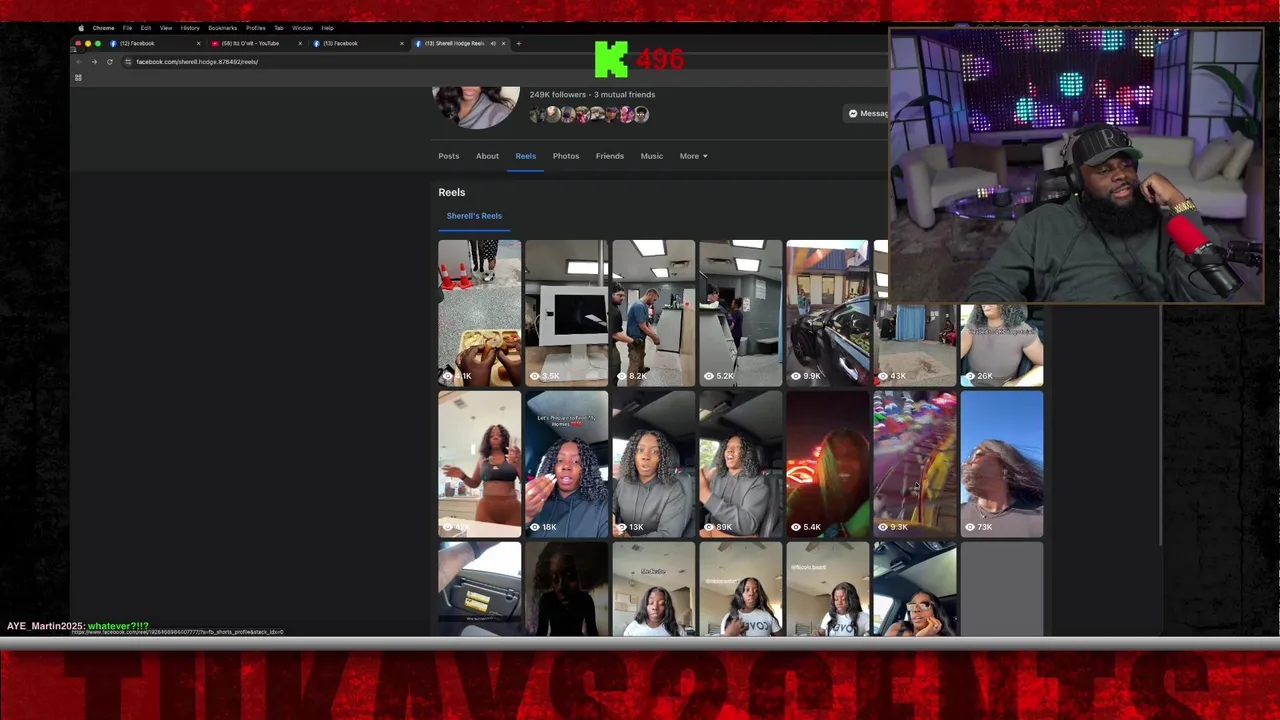Play the reel with 26K views
The height and width of the screenshot is (720, 1280).
[x=1001, y=345]
